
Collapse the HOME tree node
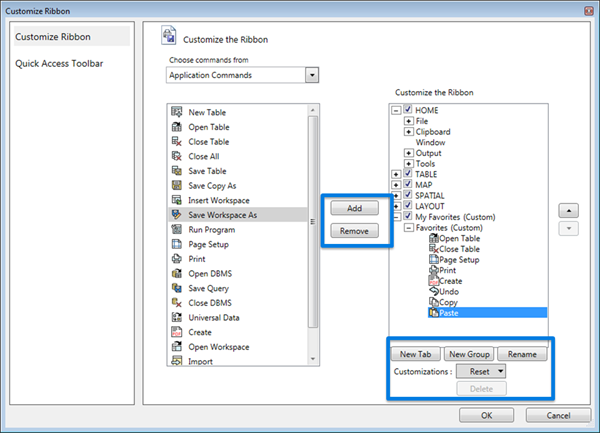396,111
